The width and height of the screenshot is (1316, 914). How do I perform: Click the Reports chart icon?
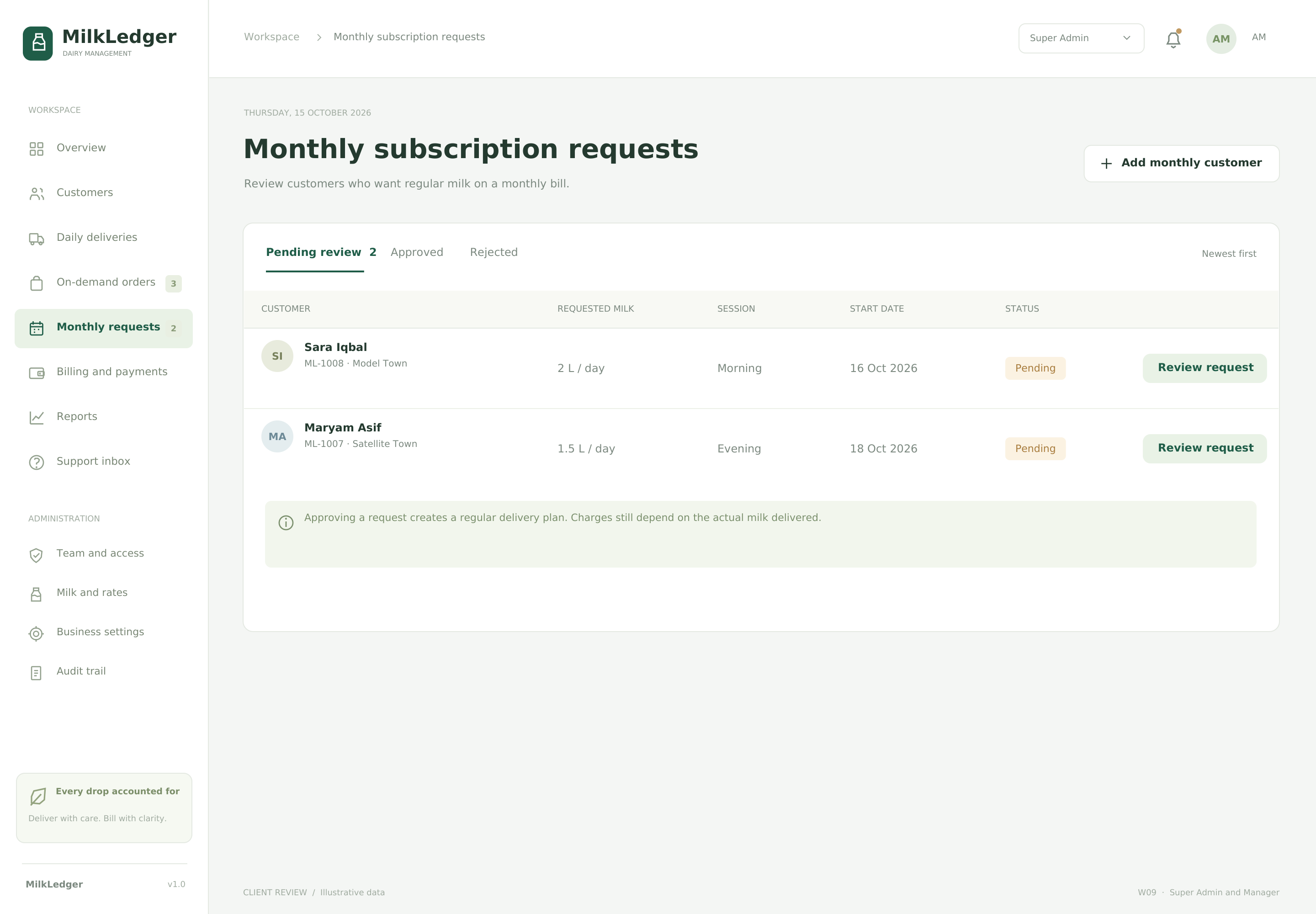37,418
